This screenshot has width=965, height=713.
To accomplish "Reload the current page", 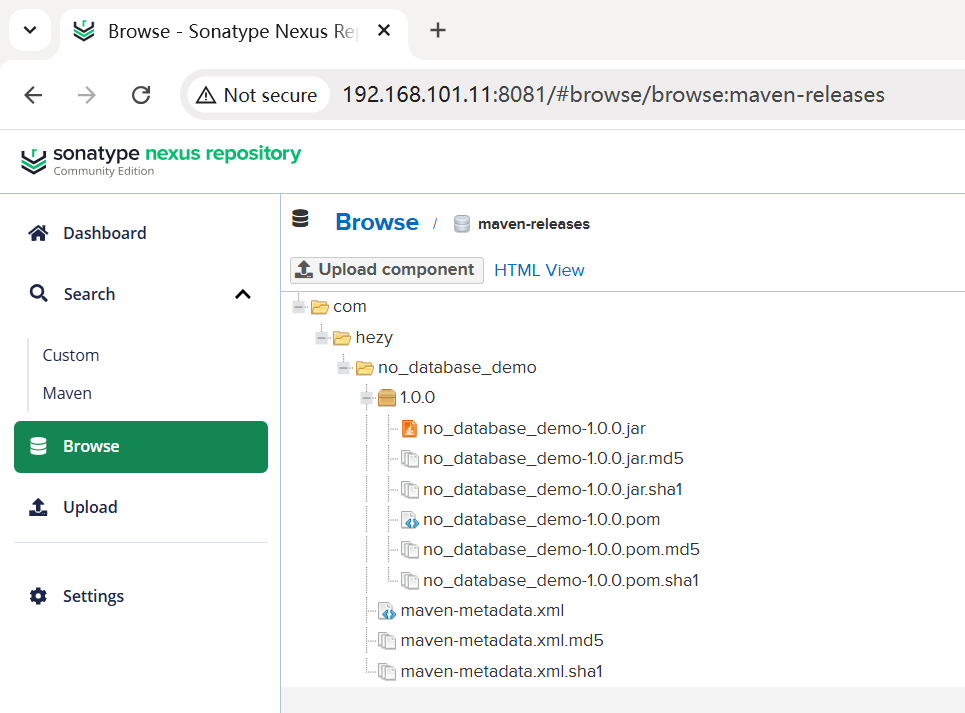I will coord(141,95).
